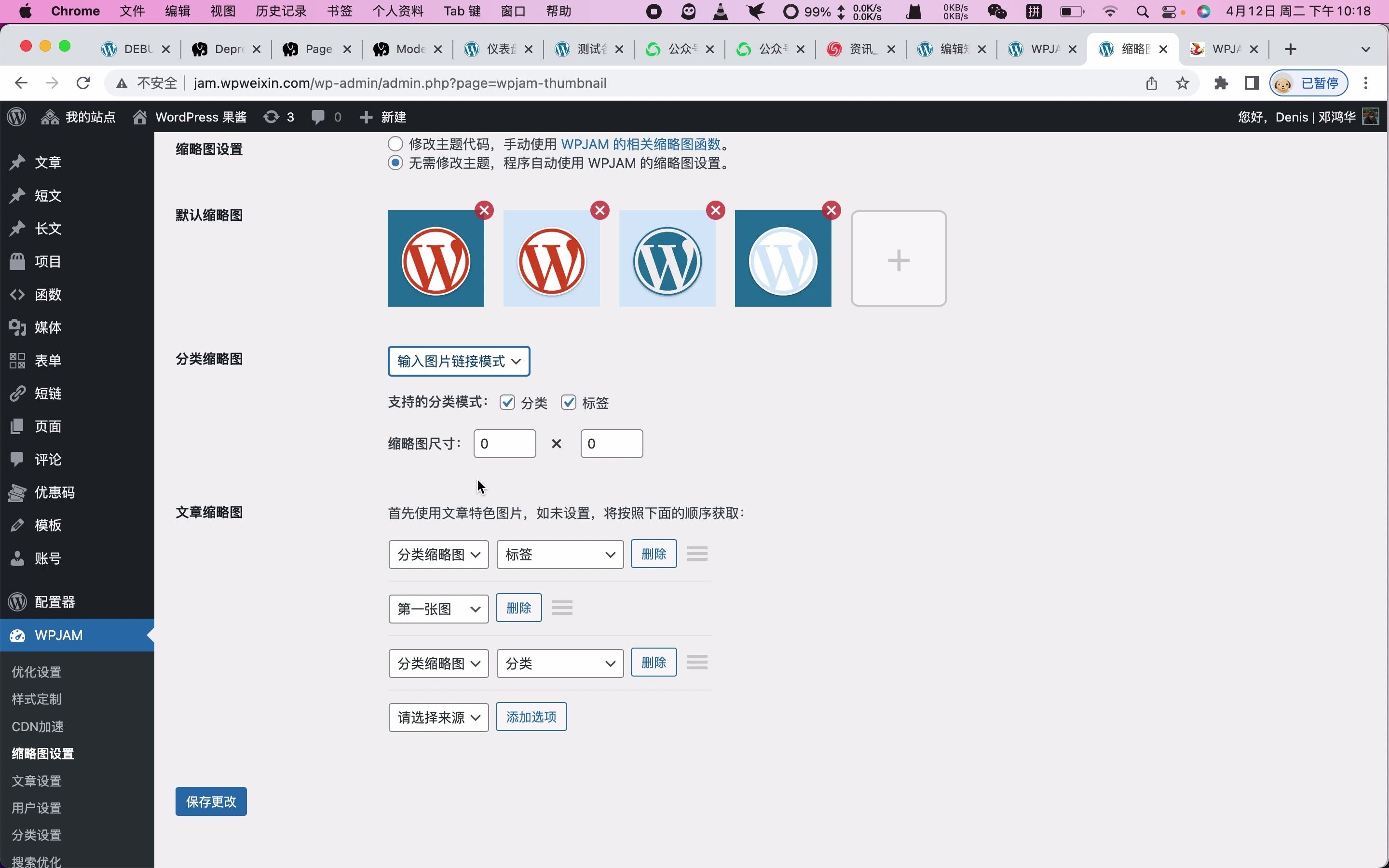Open the WordPress logo admin bar menu
1389x868 pixels.
point(17,117)
